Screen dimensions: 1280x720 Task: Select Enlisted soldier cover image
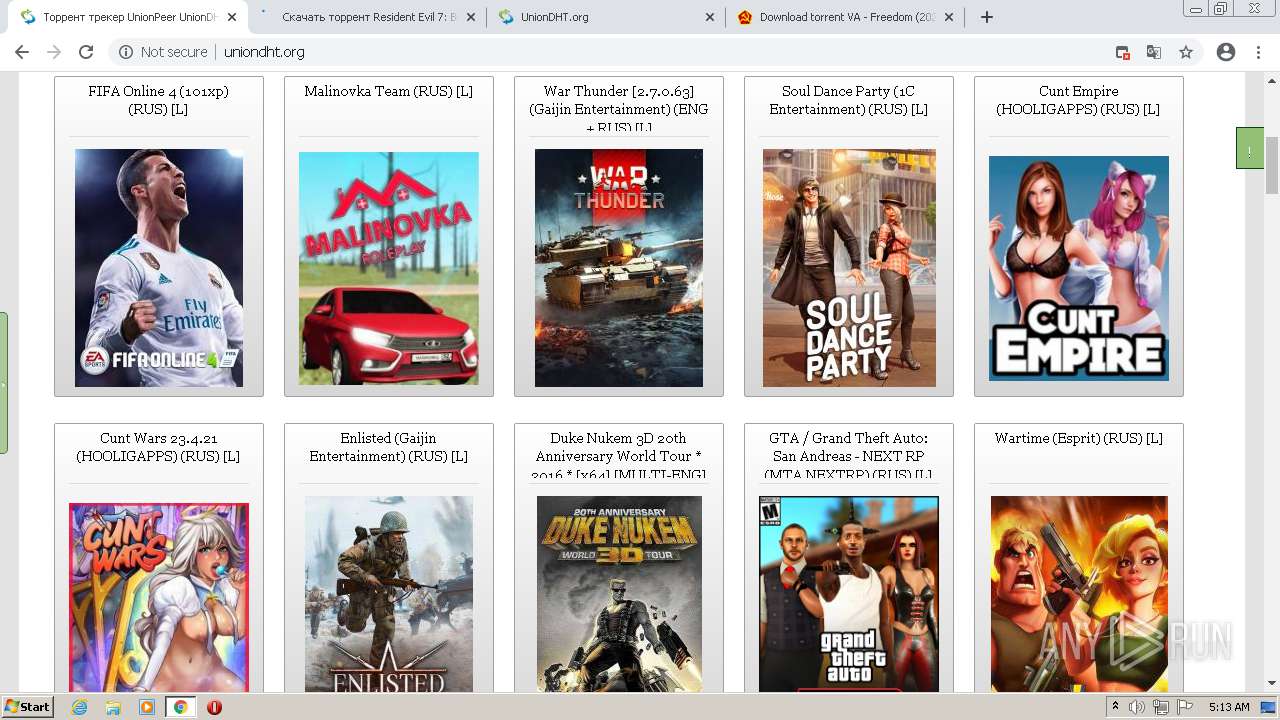point(389,594)
